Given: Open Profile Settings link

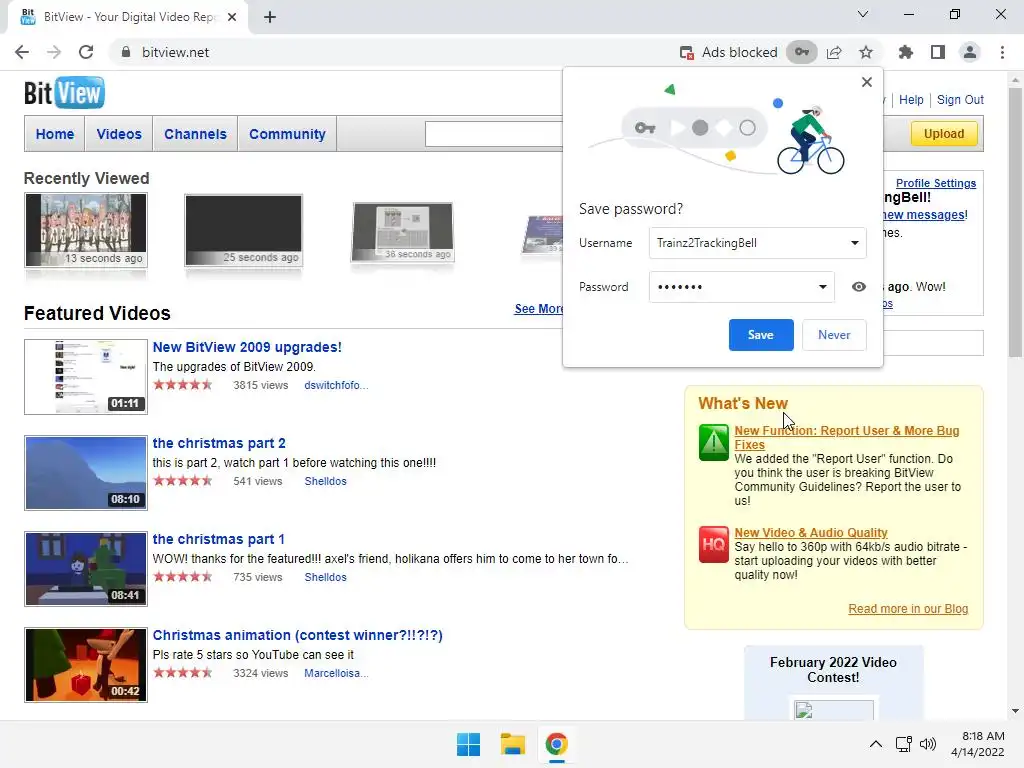Looking at the screenshot, I should (936, 184).
